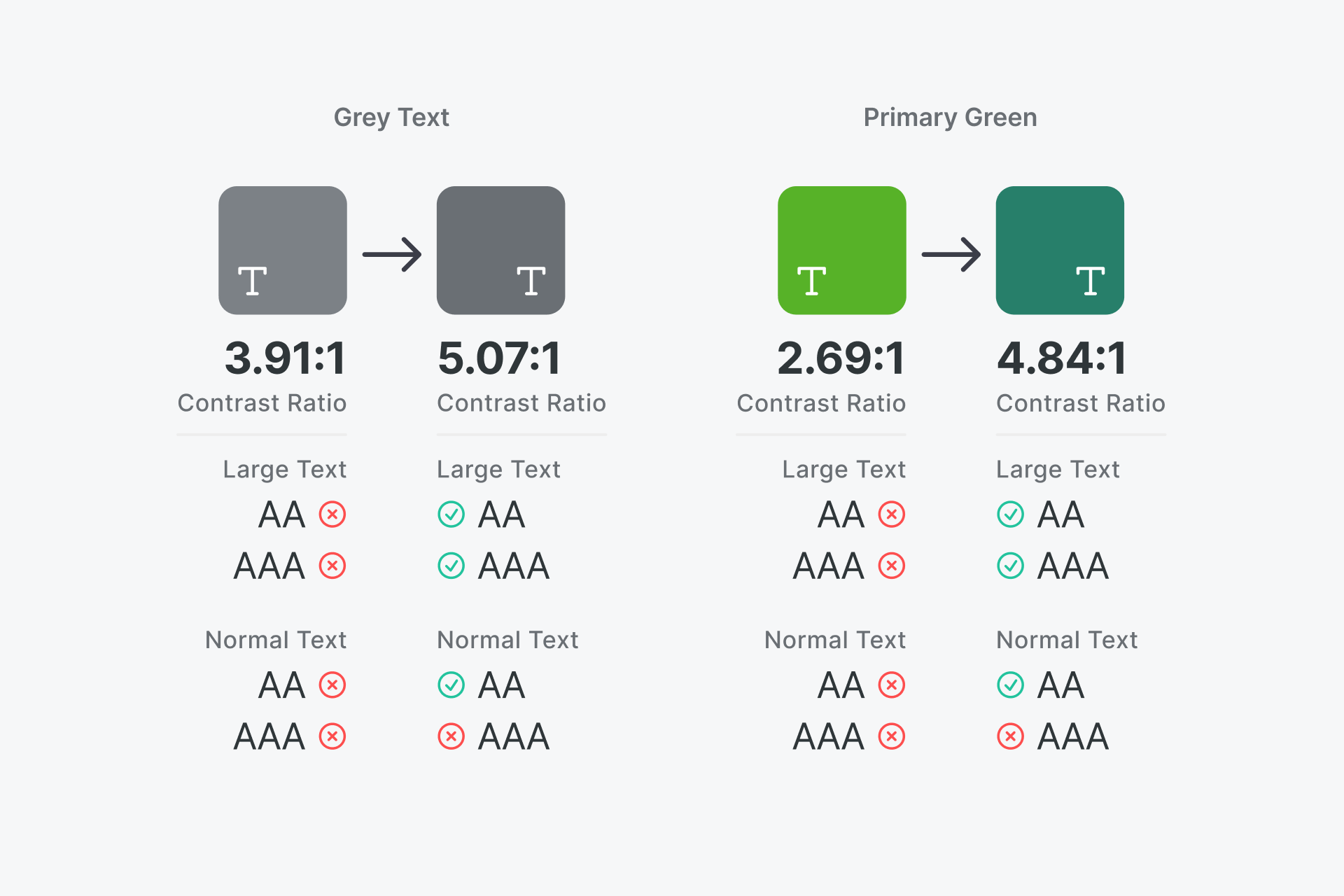The height and width of the screenshot is (896, 1344).
Task: Click the light grey color swatch
Action: click(283, 250)
